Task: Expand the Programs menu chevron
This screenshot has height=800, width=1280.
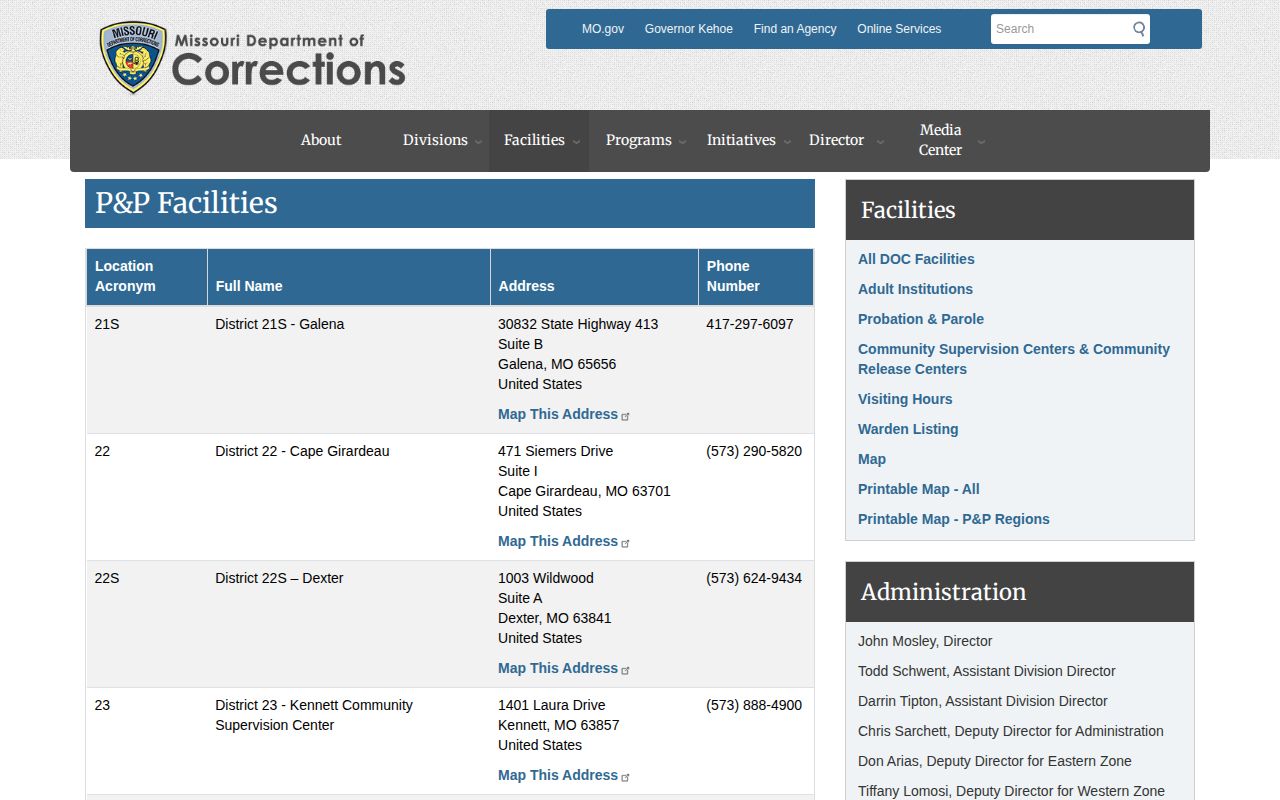Action: [682, 142]
